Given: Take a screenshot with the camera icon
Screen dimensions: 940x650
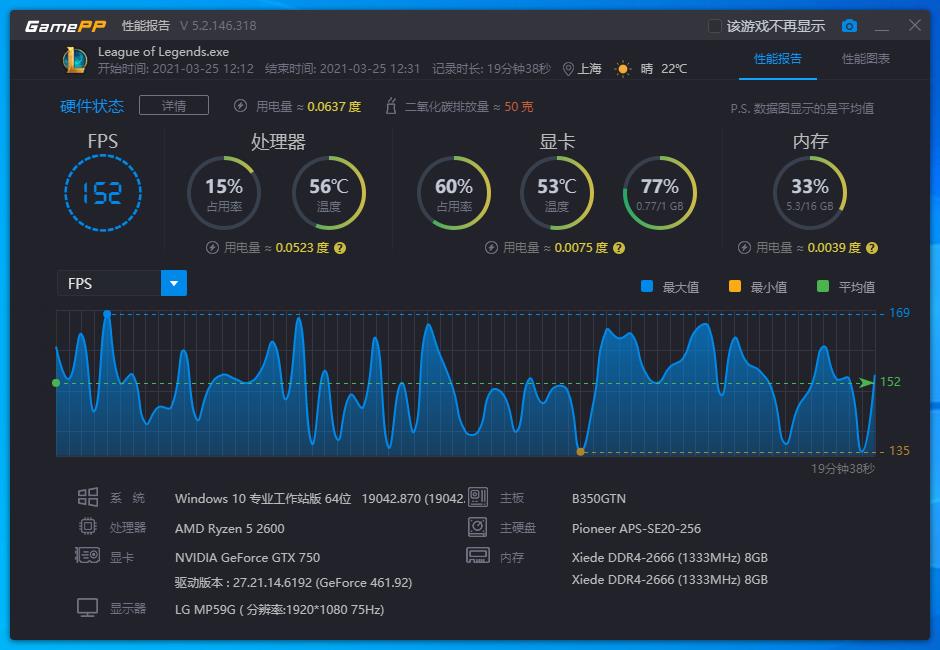Looking at the screenshot, I should (850, 26).
